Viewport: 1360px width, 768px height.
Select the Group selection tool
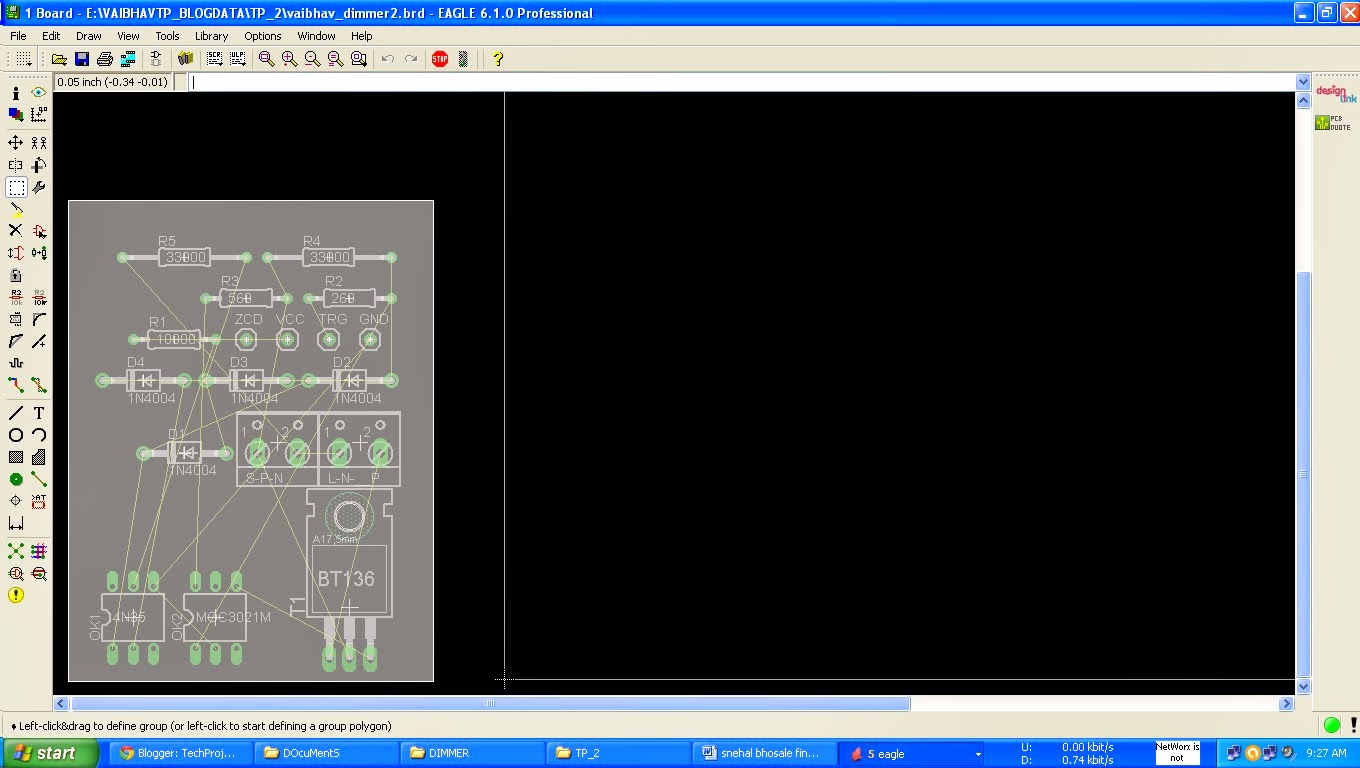tap(16, 187)
